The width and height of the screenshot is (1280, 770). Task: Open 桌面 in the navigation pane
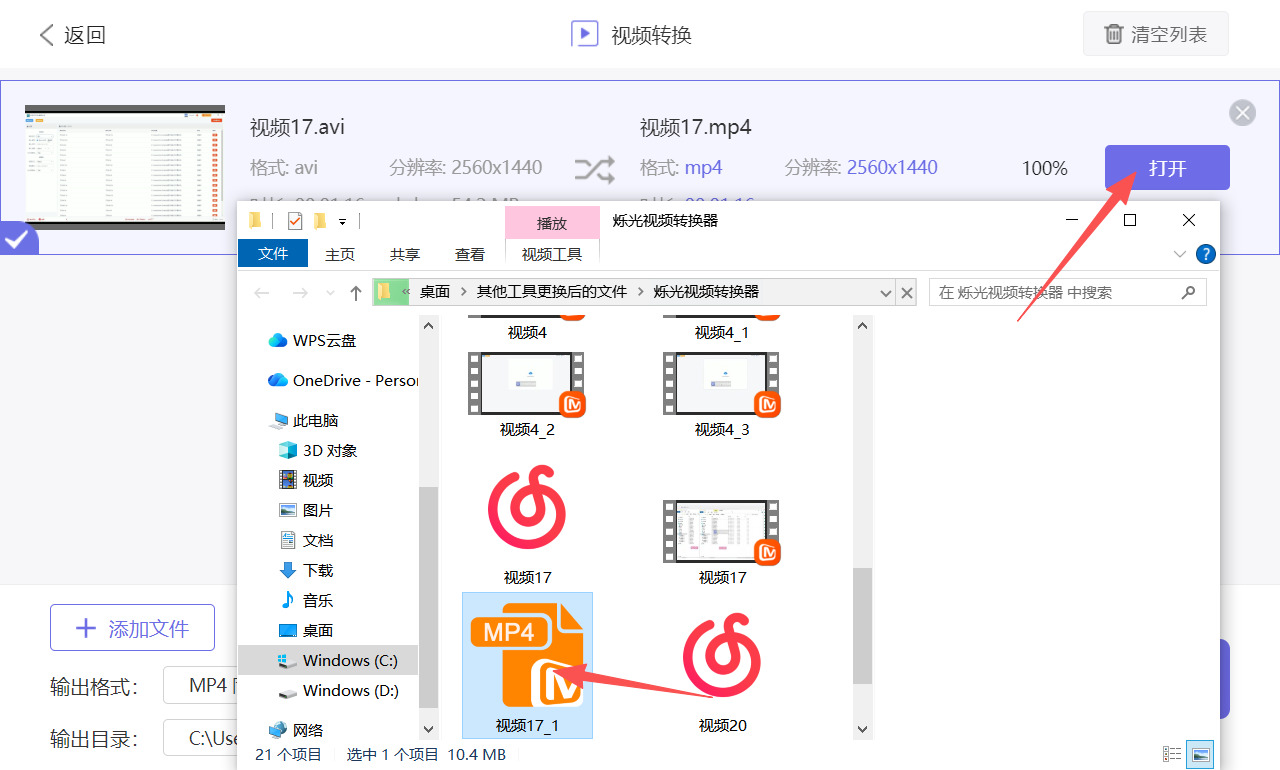point(306,630)
